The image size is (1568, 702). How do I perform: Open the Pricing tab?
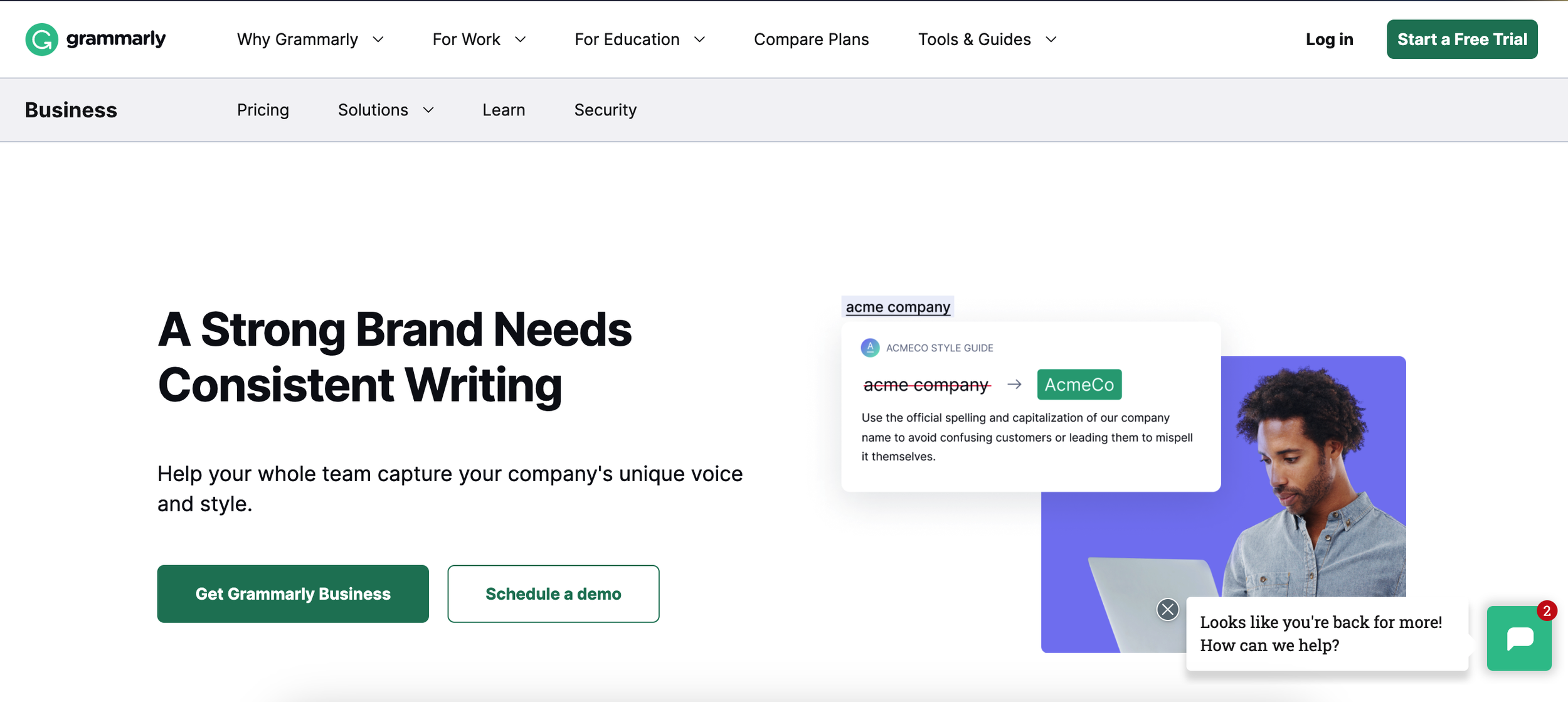(x=263, y=110)
